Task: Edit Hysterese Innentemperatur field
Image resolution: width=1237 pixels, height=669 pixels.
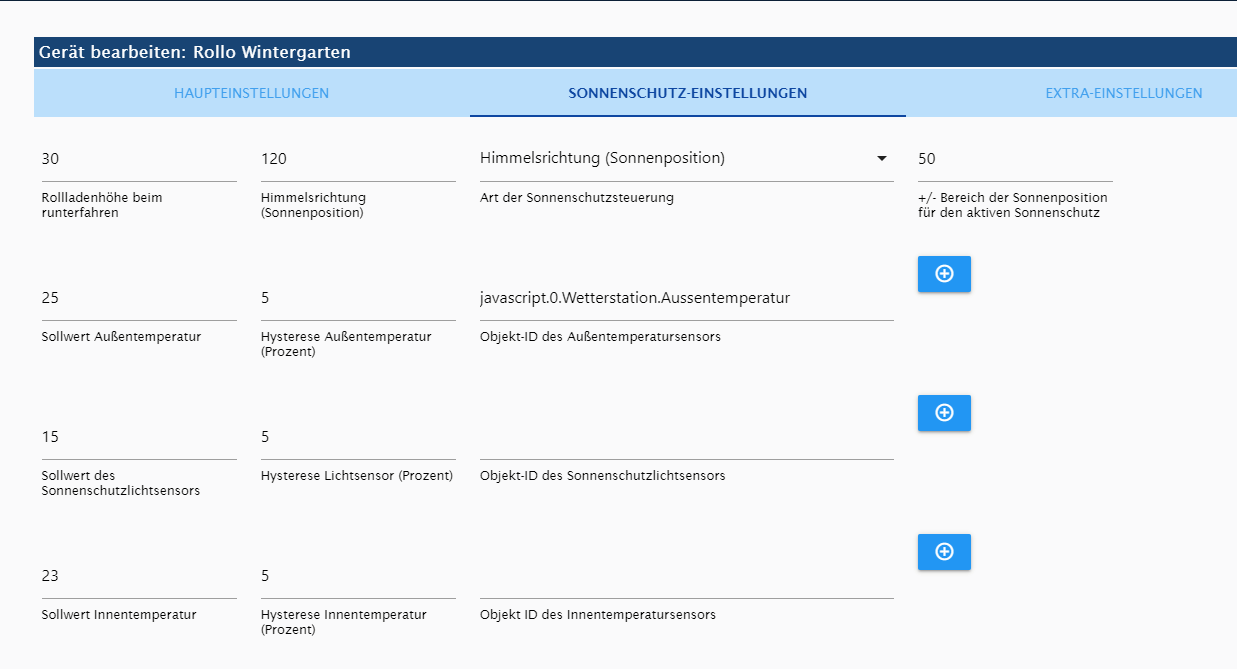Action: click(x=358, y=576)
